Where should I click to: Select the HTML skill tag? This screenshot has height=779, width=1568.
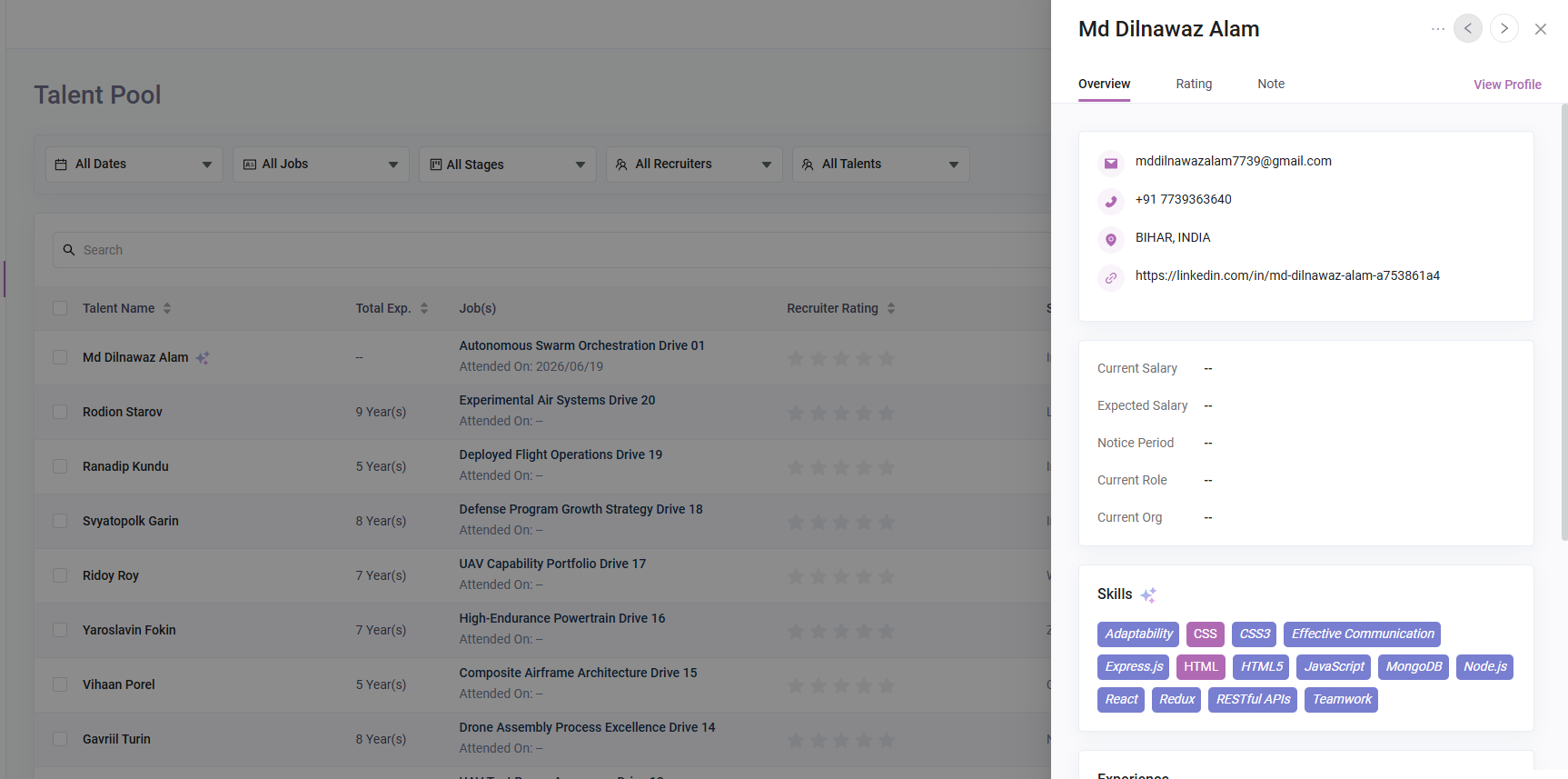(x=1201, y=667)
